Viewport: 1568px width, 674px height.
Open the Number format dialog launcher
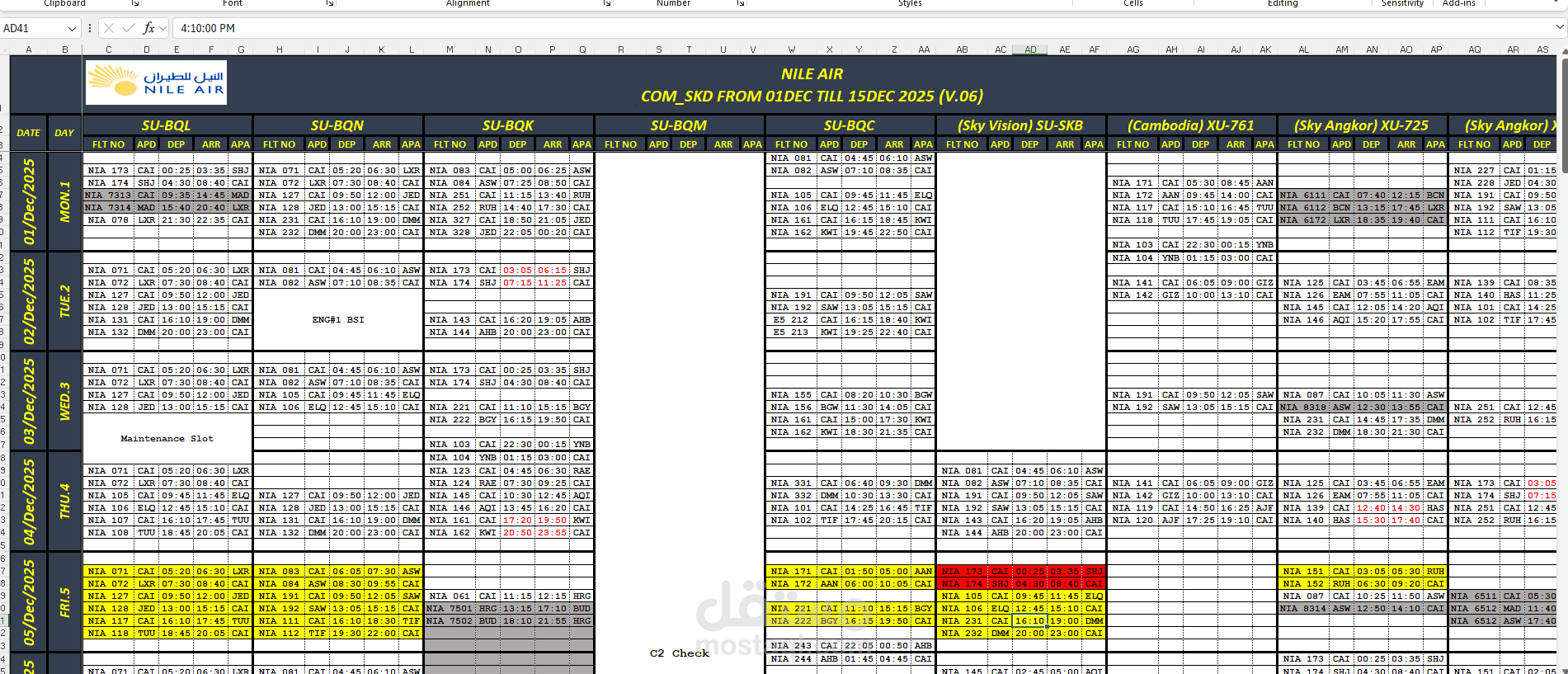(x=741, y=3)
